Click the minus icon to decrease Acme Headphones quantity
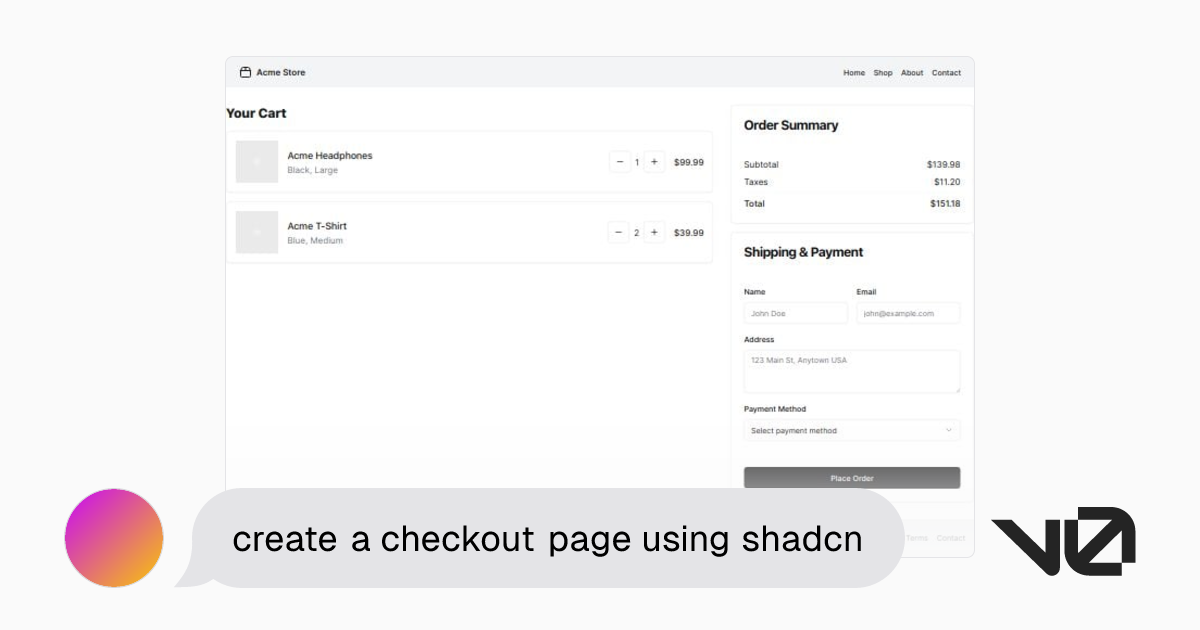The image size is (1200, 630). coord(620,161)
